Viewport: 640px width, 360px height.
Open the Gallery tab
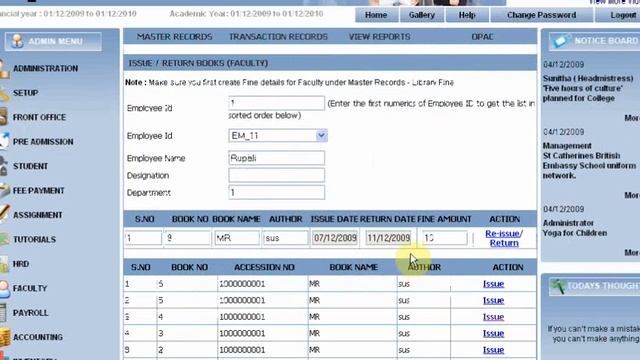[x=422, y=15]
